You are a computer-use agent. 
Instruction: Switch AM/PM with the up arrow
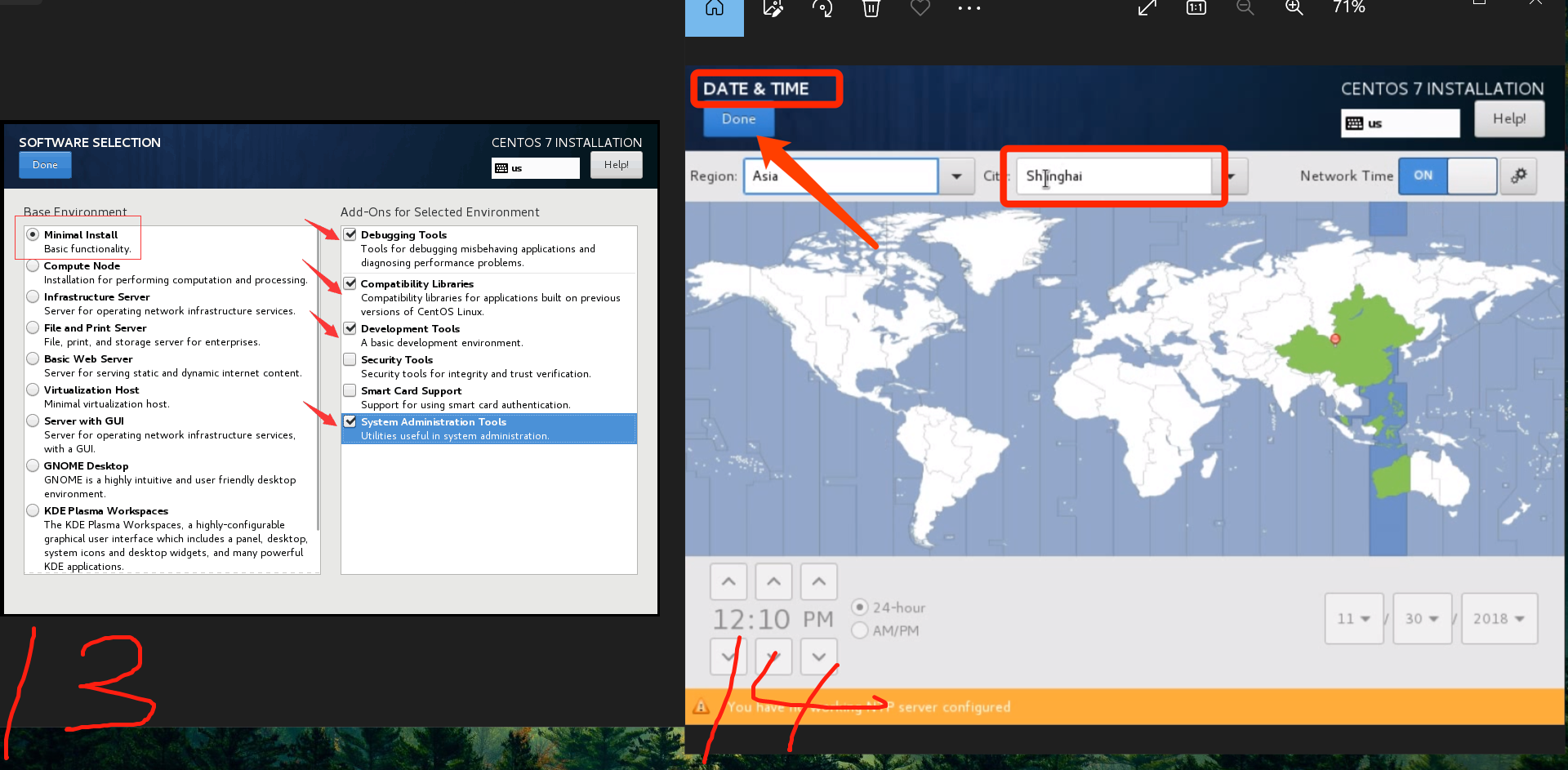(x=818, y=582)
